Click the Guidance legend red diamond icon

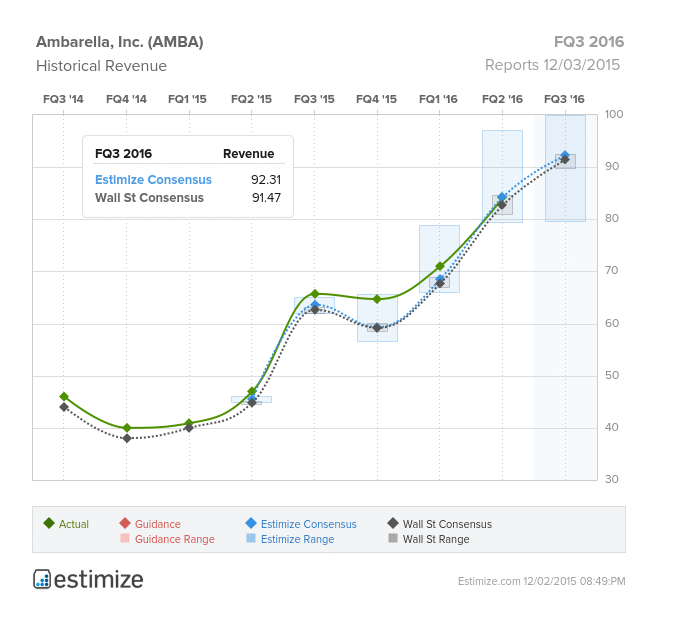tap(125, 523)
